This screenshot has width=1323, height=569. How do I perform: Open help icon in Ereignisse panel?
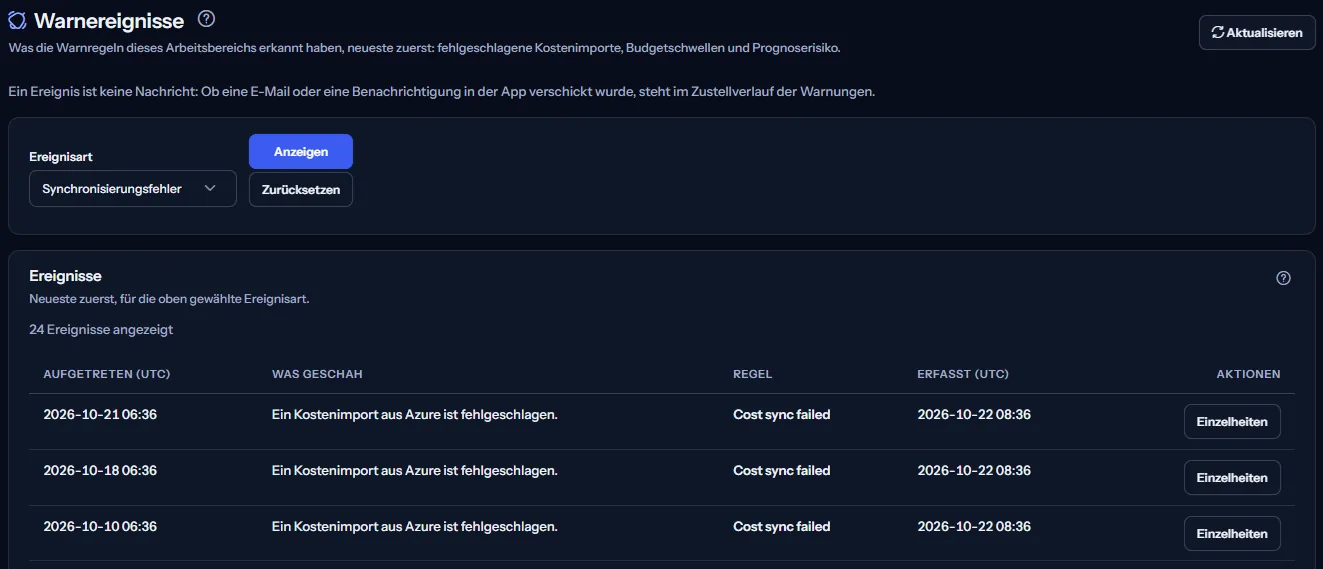pyautogui.click(x=1284, y=278)
